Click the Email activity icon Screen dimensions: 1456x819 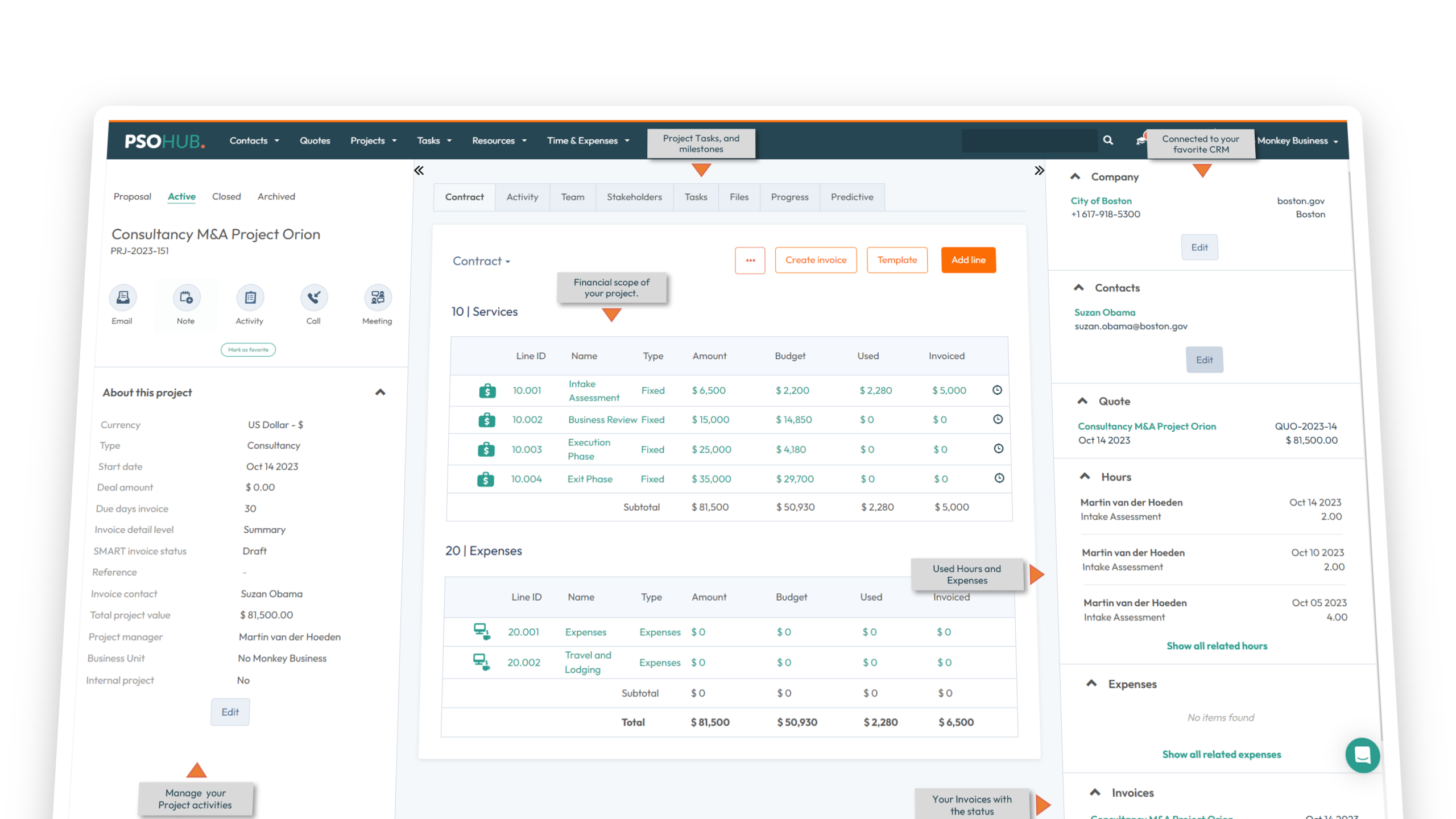click(123, 297)
